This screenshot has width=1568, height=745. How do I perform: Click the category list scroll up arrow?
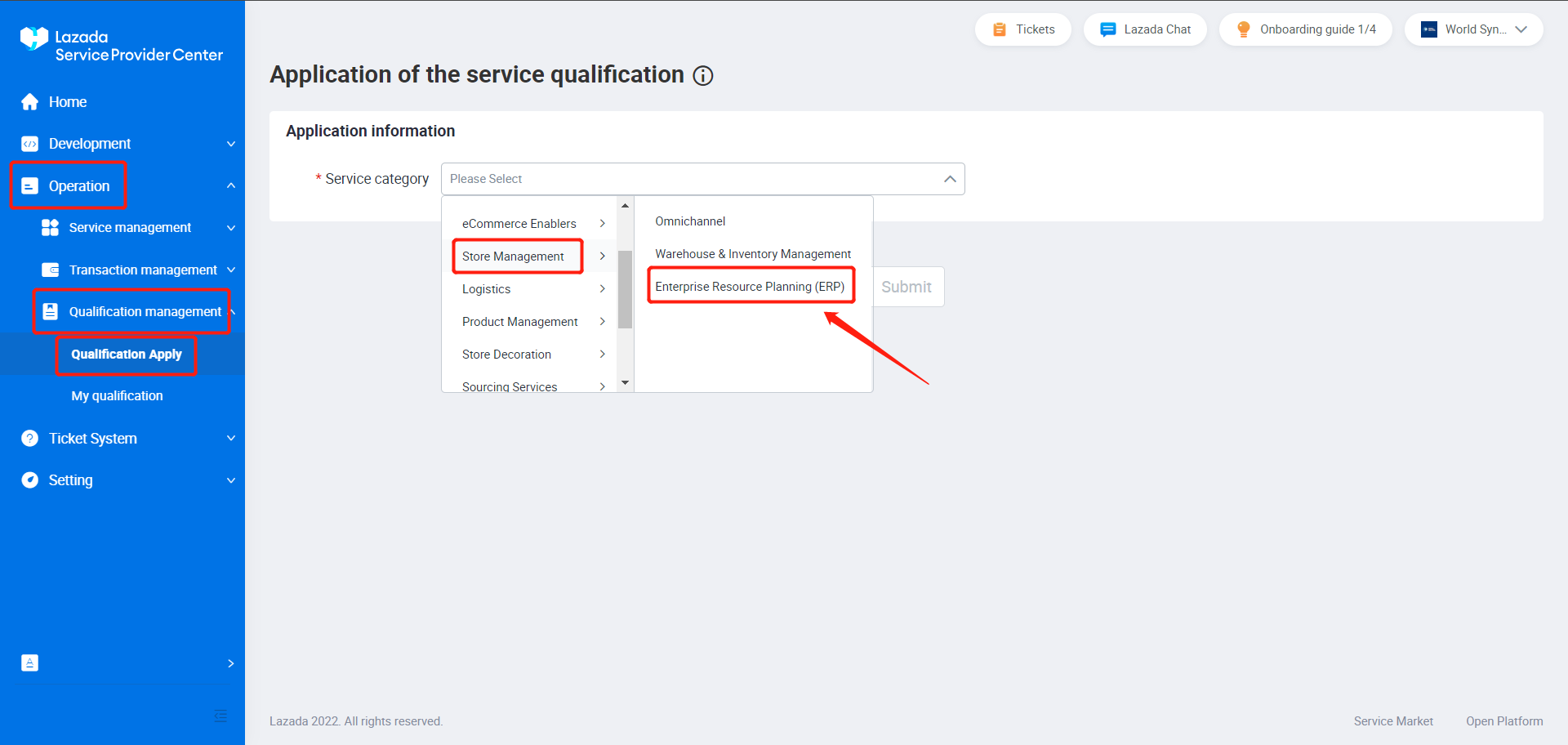click(626, 205)
